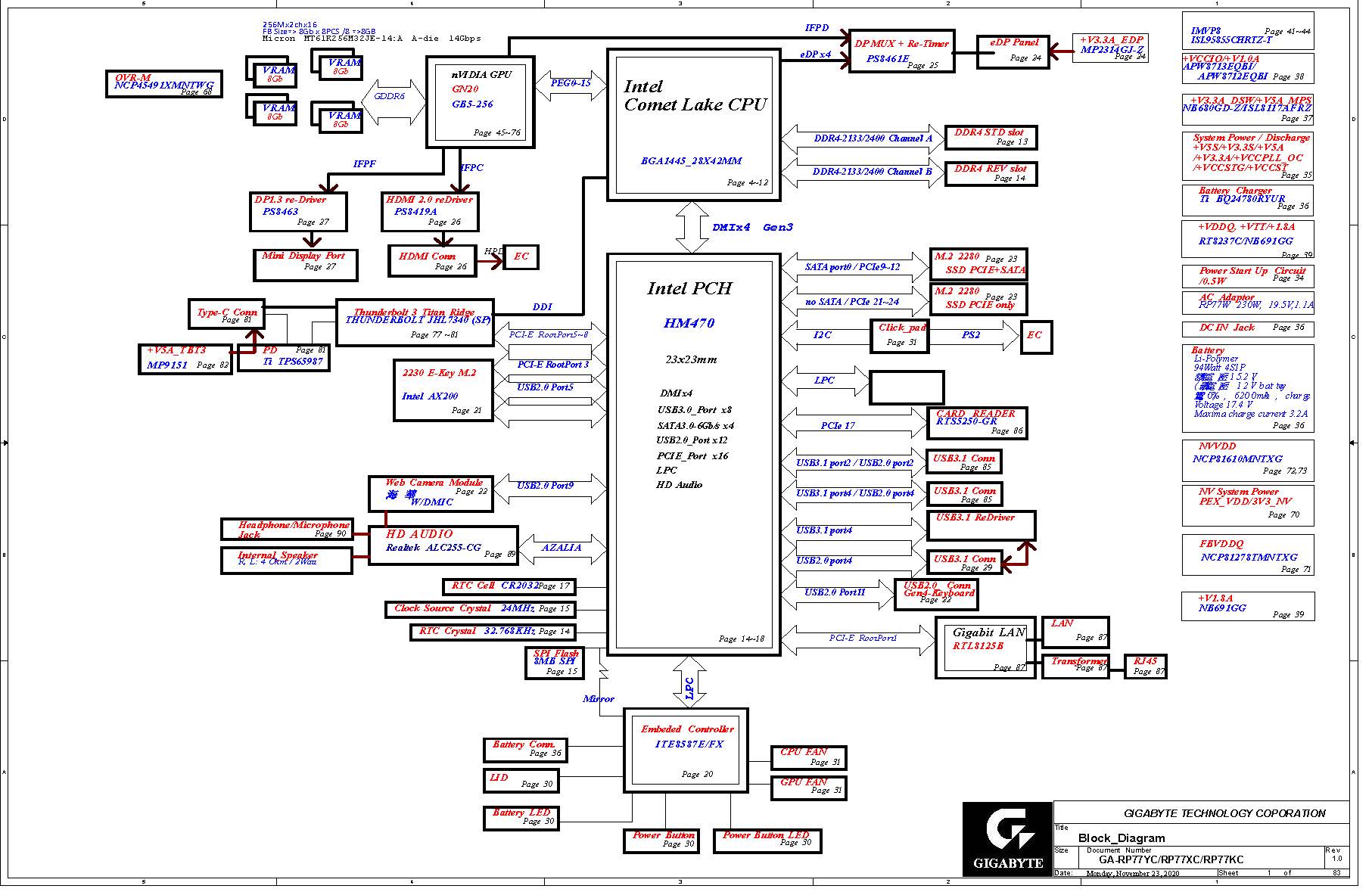This screenshot has width=1372, height=895.
Task: Click the CPU FAN block
Action: coord(808,757)
